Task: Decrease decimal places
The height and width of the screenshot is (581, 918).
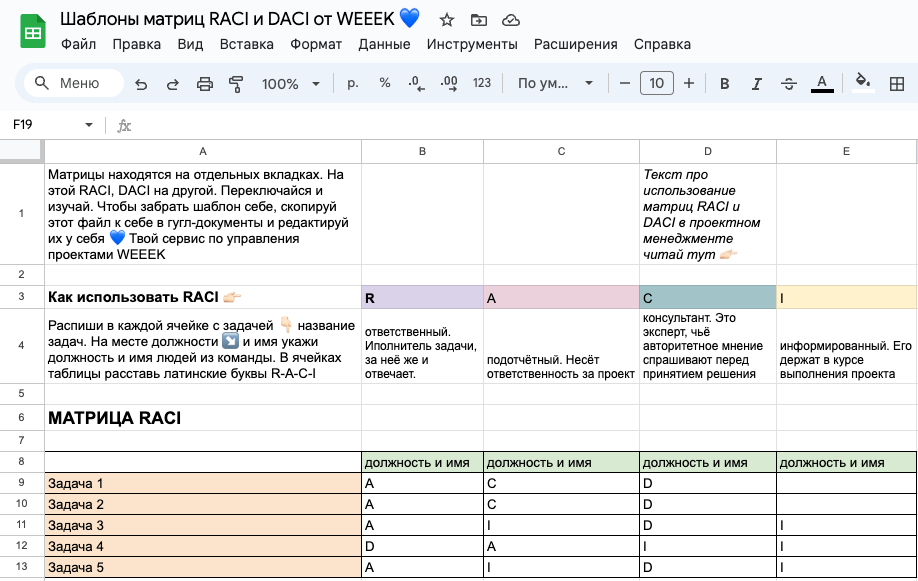Action: point(416,84)
